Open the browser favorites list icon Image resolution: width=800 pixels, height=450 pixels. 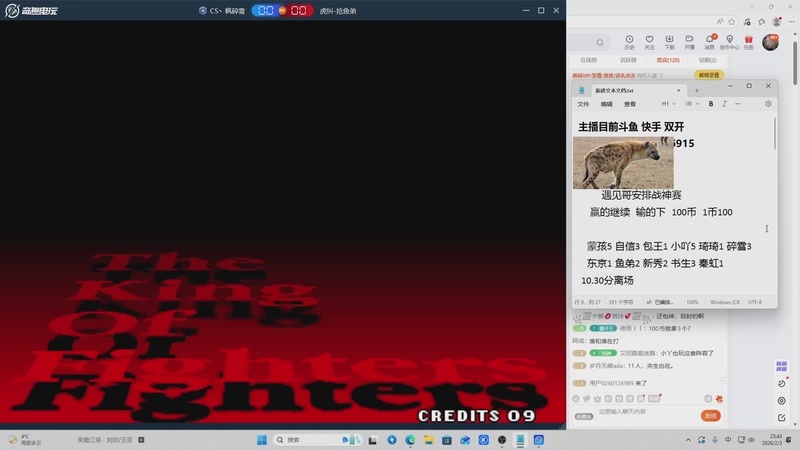(x=762, y=21)
